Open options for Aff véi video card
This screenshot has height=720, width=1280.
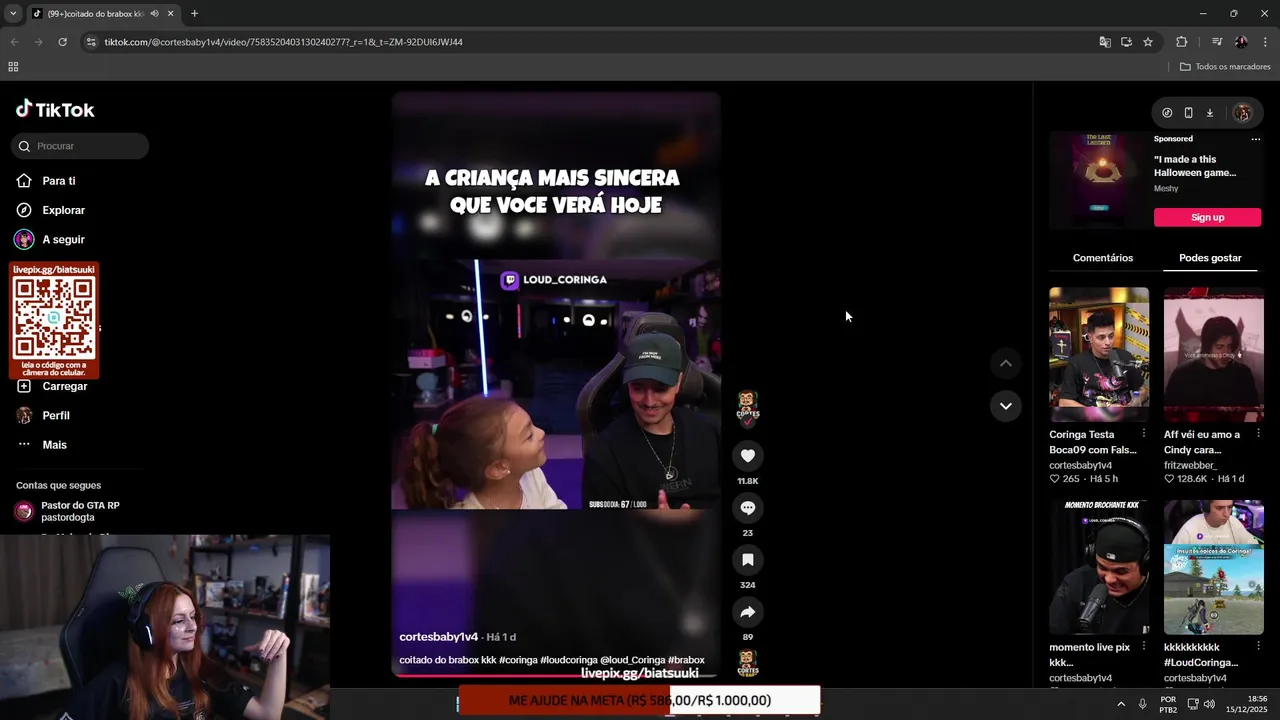point(1258,434)
